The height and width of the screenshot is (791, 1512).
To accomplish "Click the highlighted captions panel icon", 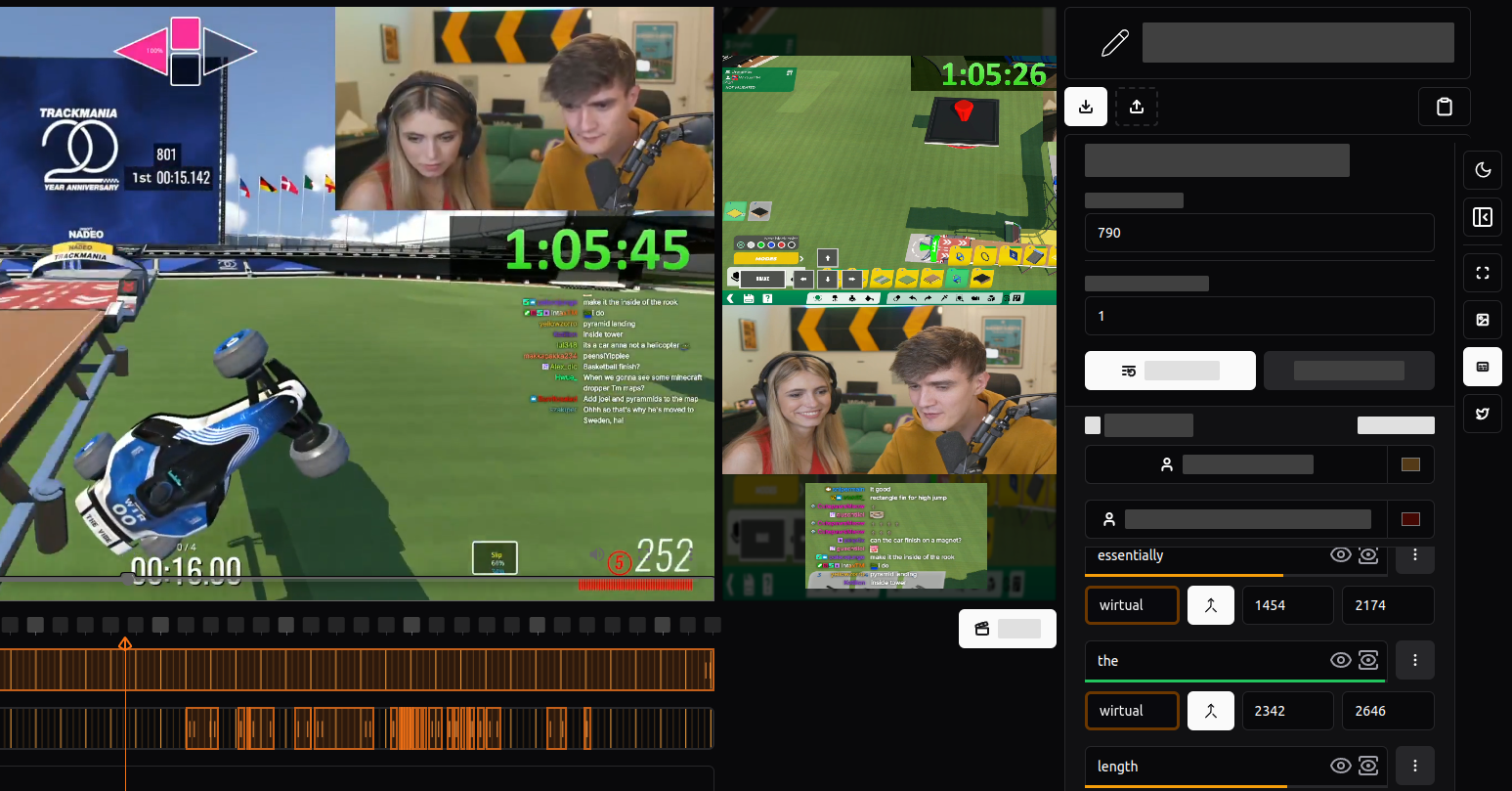I will (1483, 367).
